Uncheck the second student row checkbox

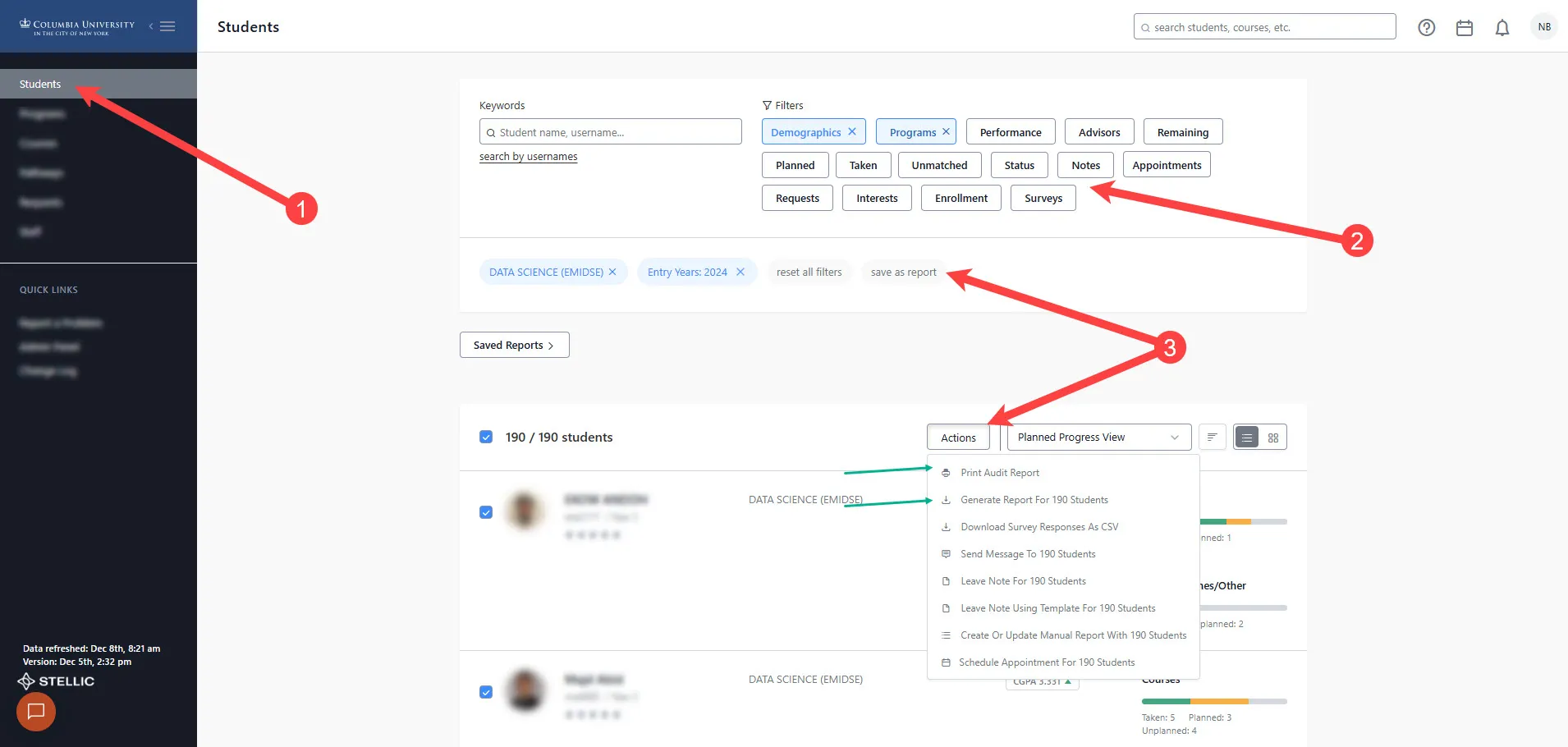point(486,692)
